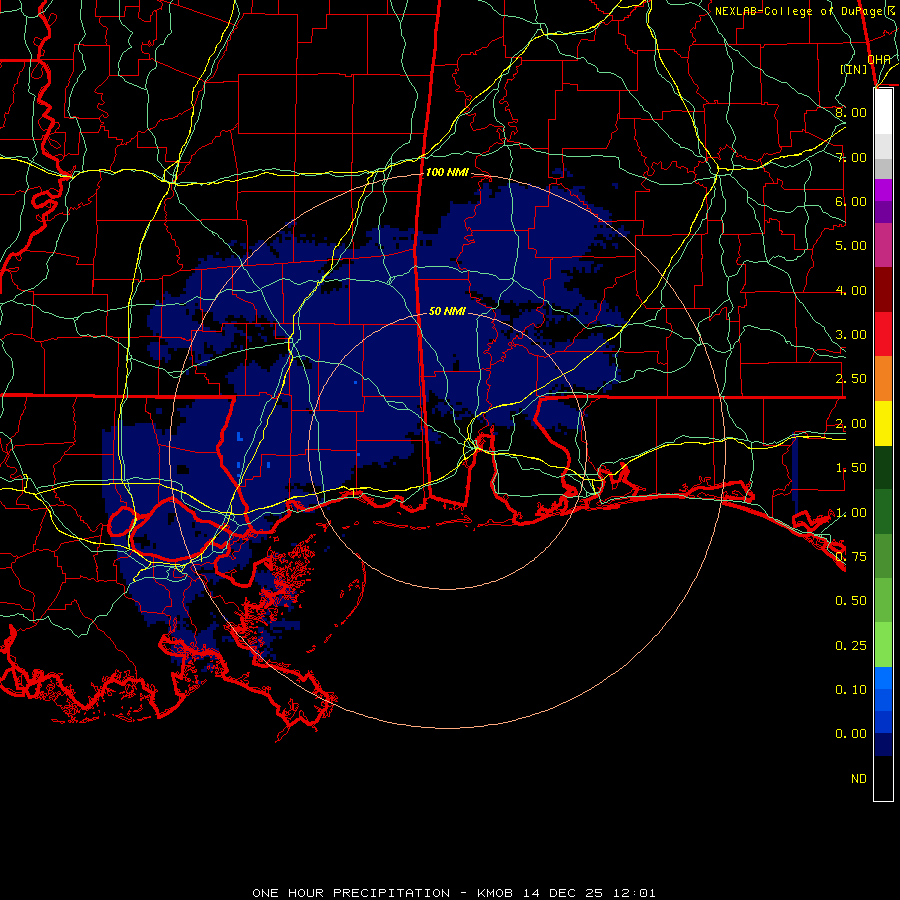900x900 pixels.
Task: Select the bright red color bar segment
Action: [883, 334]
